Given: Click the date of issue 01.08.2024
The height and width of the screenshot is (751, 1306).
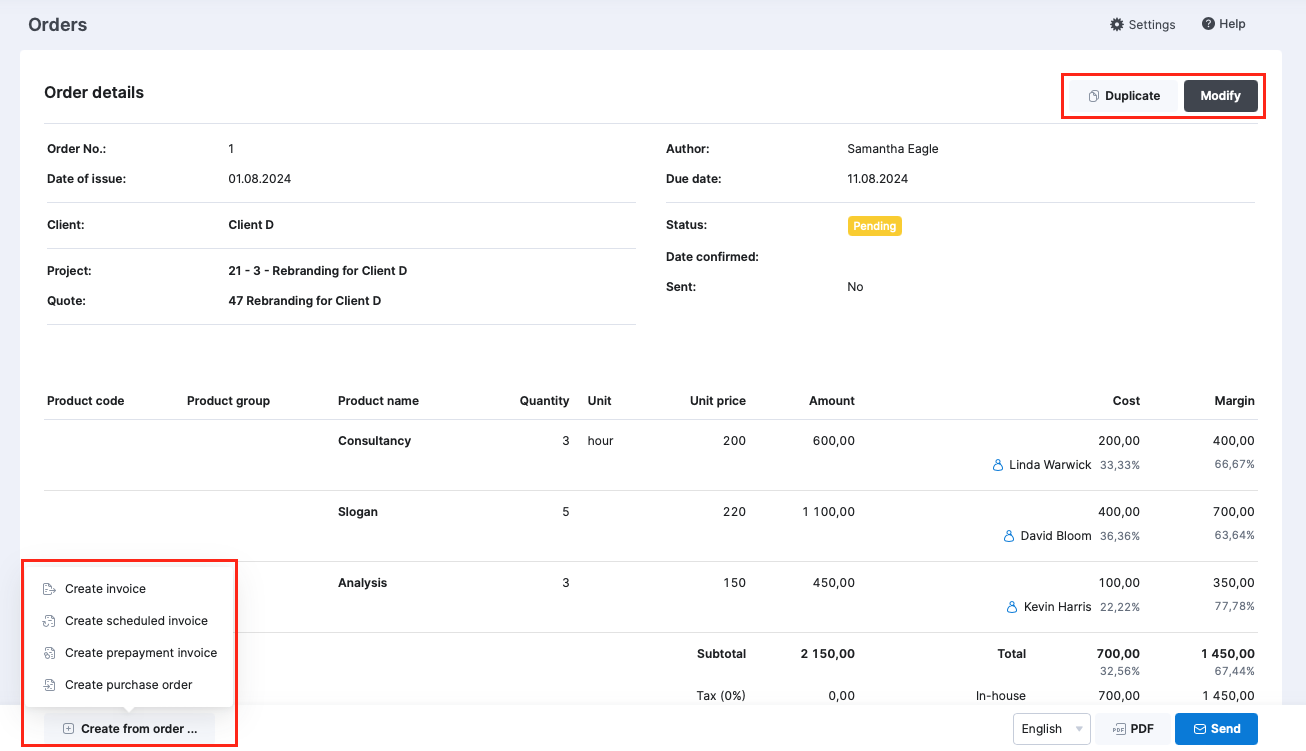Looking at the screenshot, I should tap(259, 179).
